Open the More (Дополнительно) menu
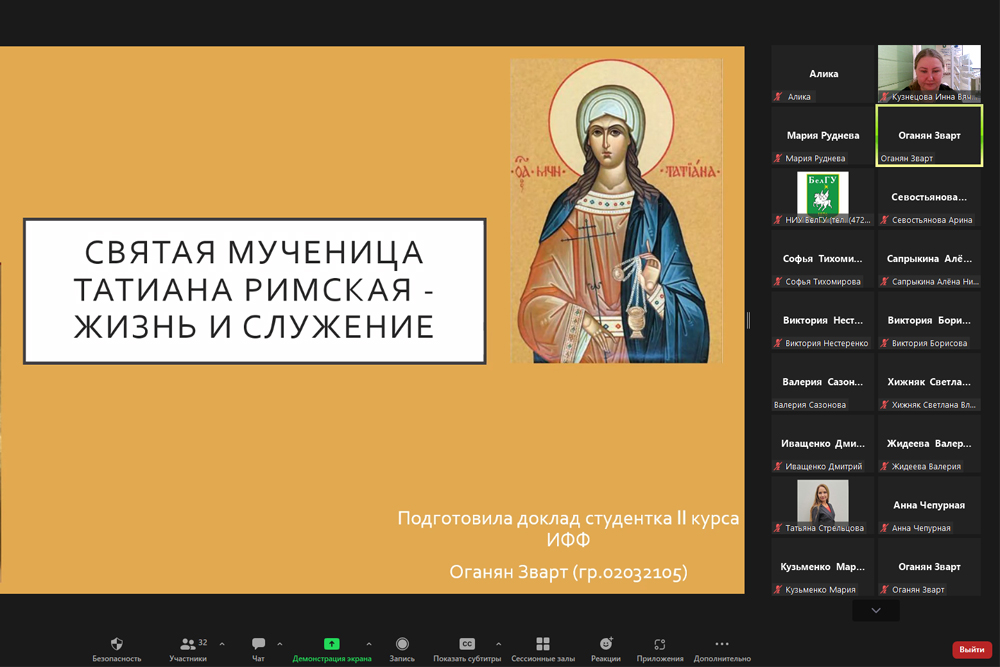Image resolution: width=1000 pixels, height=667 pixels. pyautogui.click(x=722, y=645)
